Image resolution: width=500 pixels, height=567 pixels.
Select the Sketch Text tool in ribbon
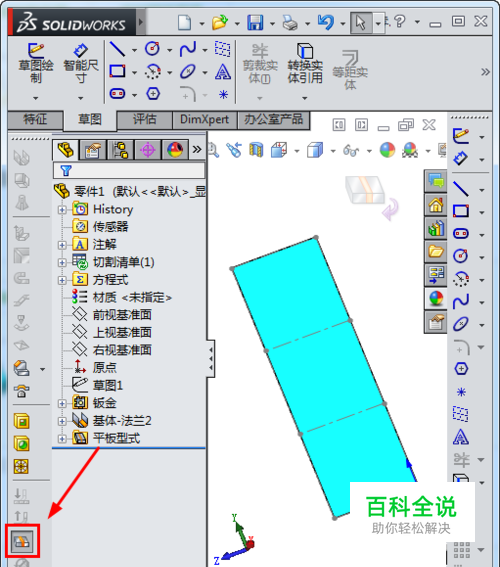223,72
